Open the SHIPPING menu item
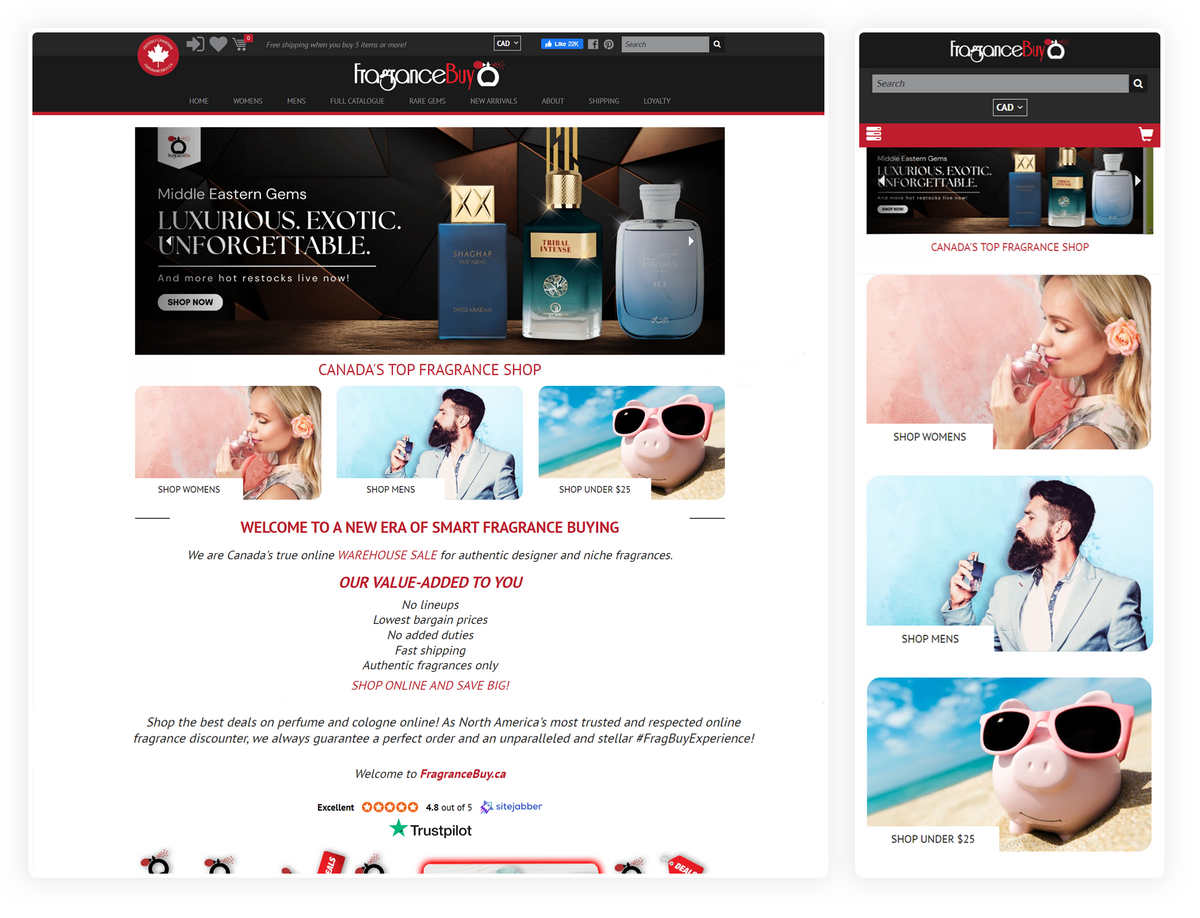 tap(604, 101)
